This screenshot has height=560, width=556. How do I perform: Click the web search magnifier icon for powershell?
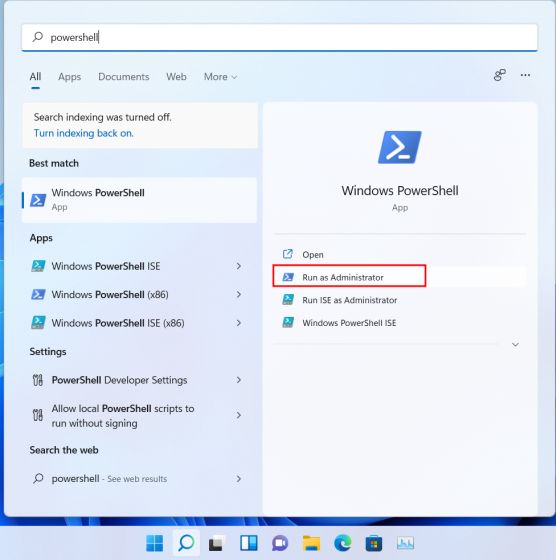pos(38,478)
